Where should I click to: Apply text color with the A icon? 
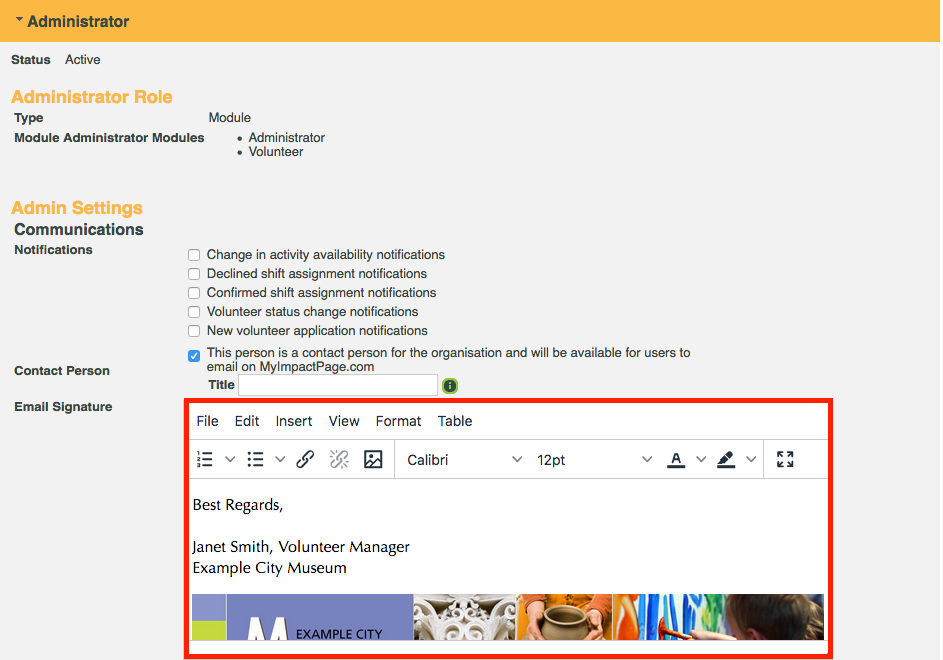[676, 460]
